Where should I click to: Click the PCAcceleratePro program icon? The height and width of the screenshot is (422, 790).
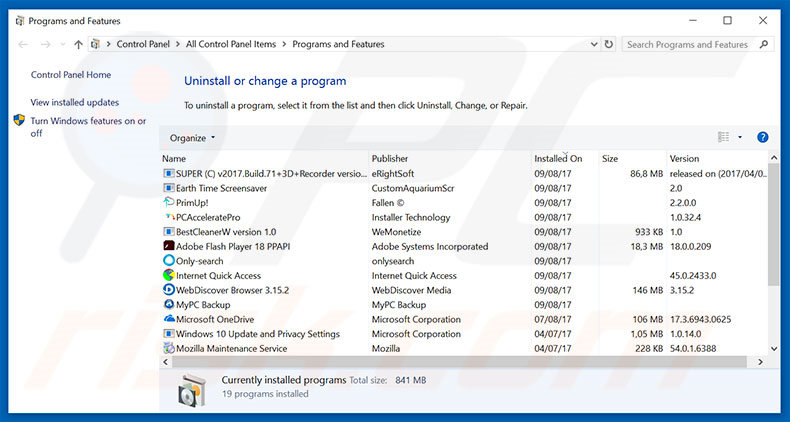pos(168,217)
